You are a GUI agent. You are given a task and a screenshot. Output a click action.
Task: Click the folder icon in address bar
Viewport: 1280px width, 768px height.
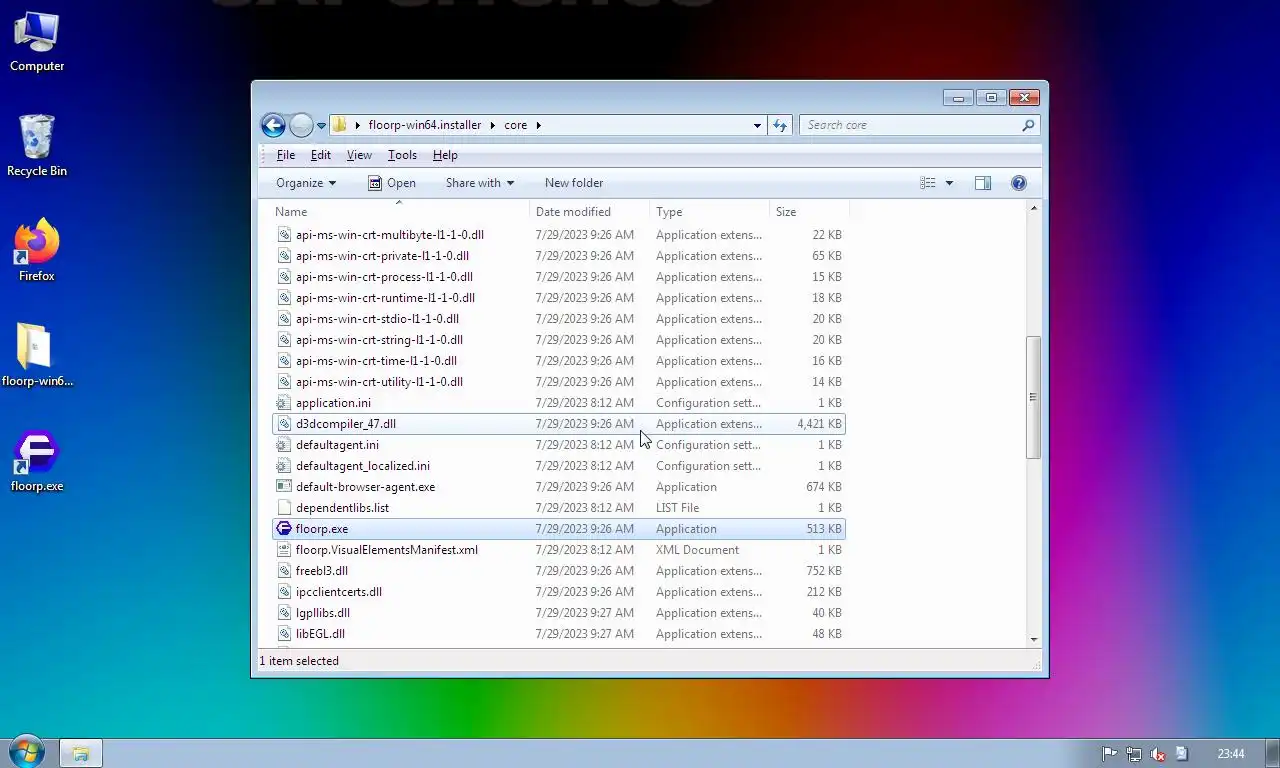pos(339,125)
